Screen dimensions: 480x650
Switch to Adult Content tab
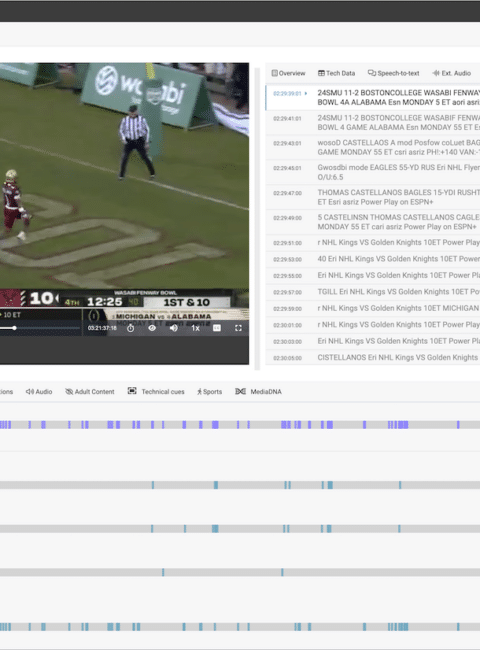(x=90, y=391)
